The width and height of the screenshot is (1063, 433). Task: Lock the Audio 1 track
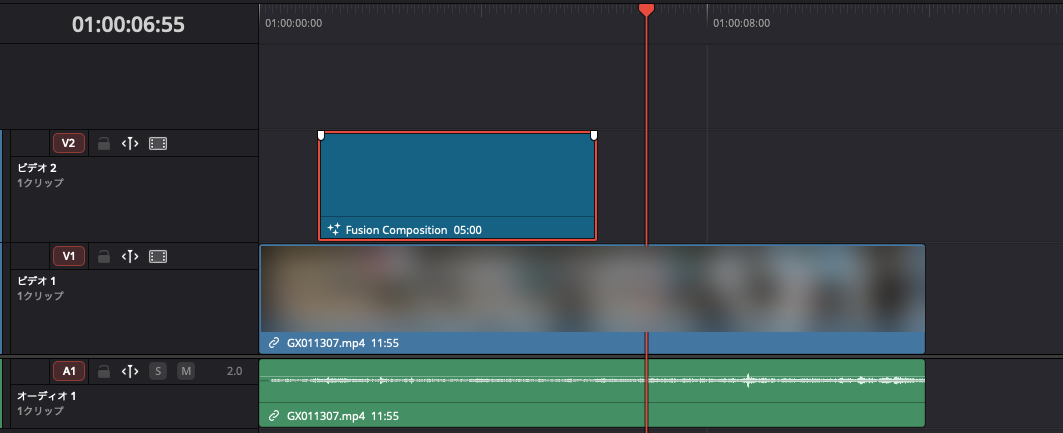coord(104,371)
